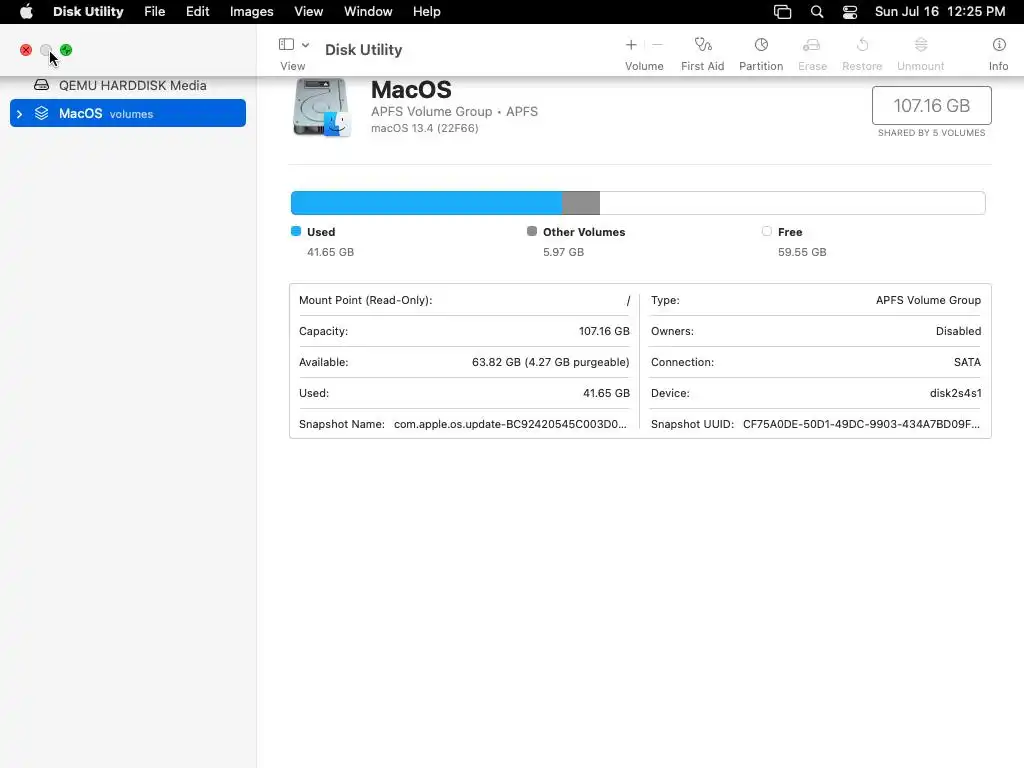The height and width of the screenshot is (768, 1024).
Task: Open Spotlight search icon
Action: pyautogui.click(x=816, y=12)
